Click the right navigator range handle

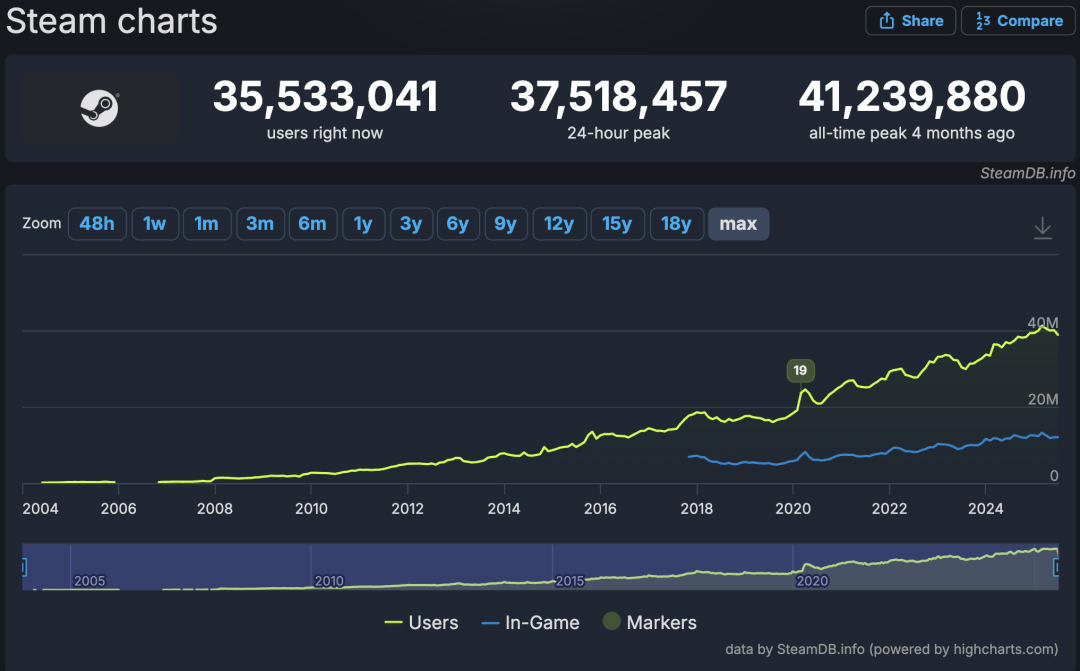point(1058,567)
